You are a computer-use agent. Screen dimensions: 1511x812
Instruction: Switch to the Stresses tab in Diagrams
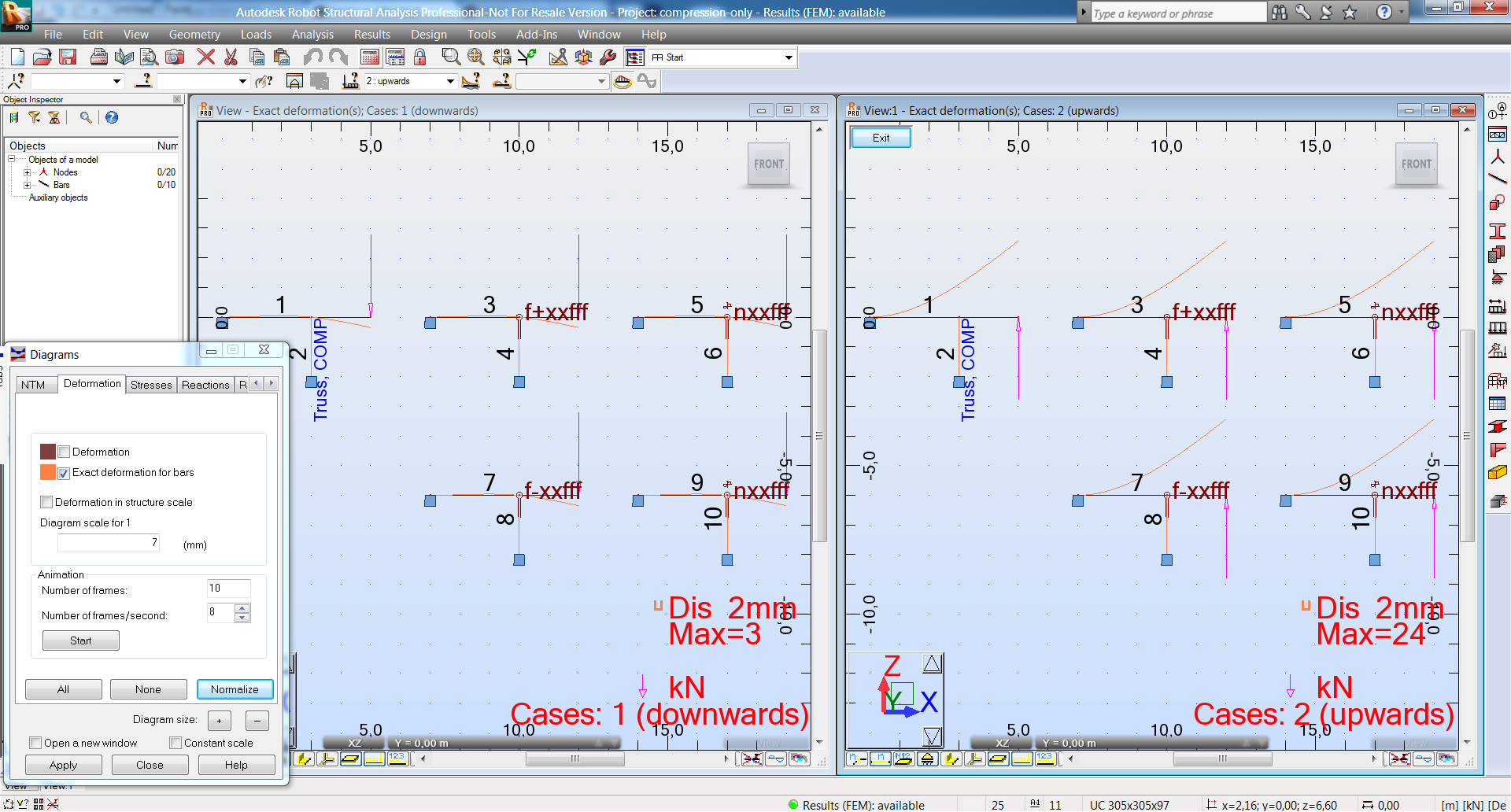point(151,385)
